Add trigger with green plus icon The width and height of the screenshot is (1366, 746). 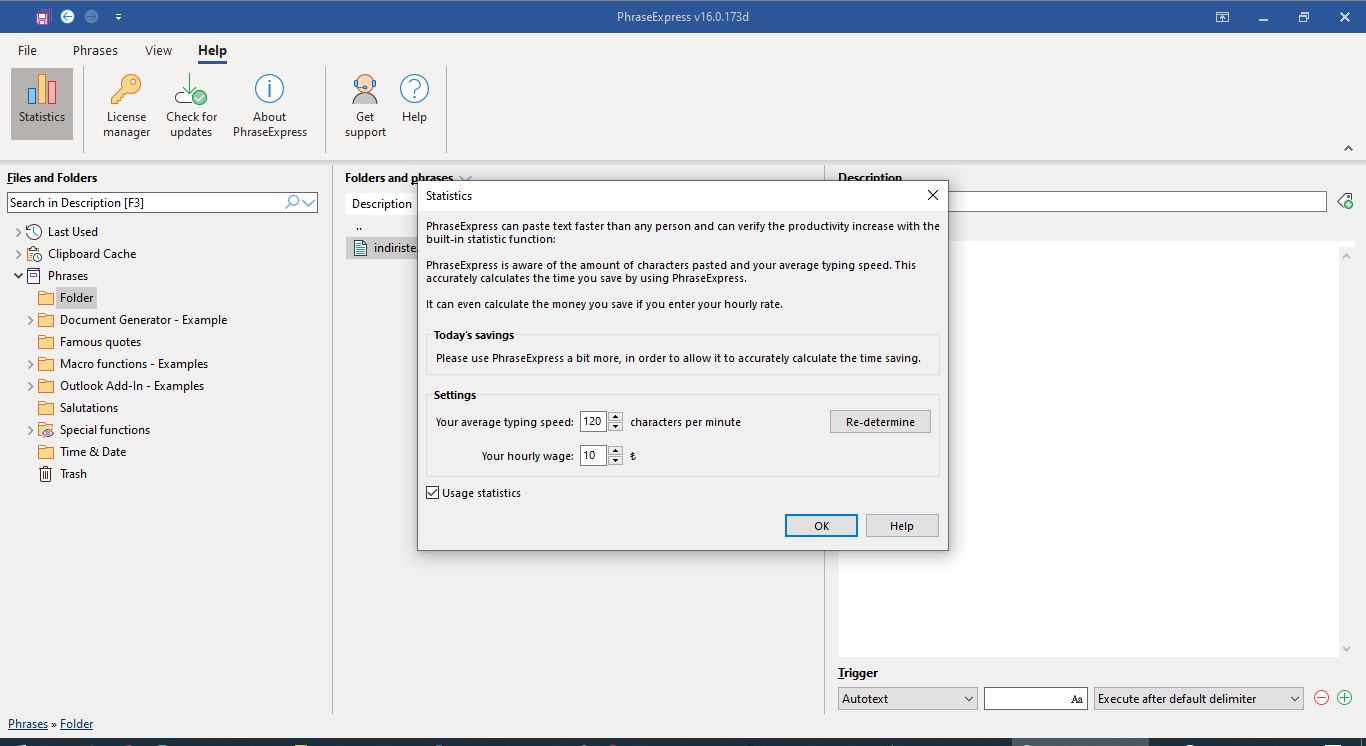pos(1344,698)
